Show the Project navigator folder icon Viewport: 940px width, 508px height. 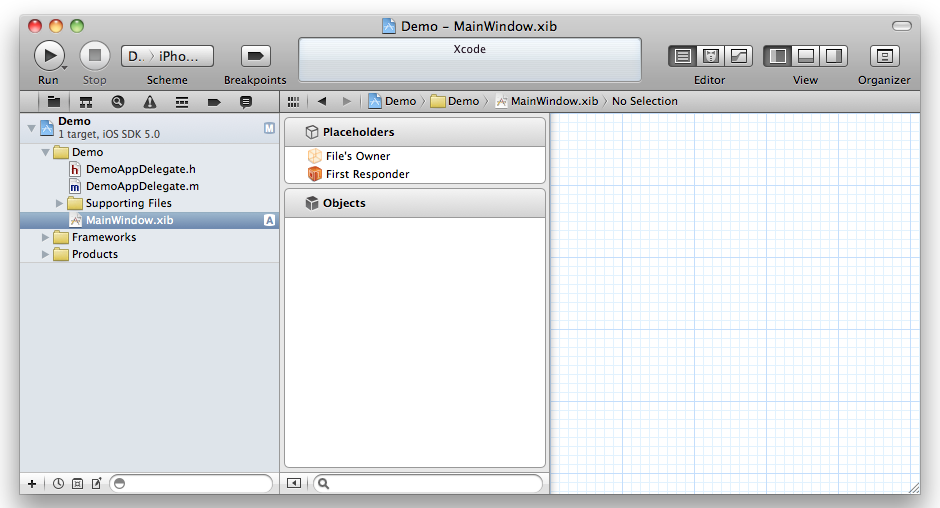tap(54, 101)
